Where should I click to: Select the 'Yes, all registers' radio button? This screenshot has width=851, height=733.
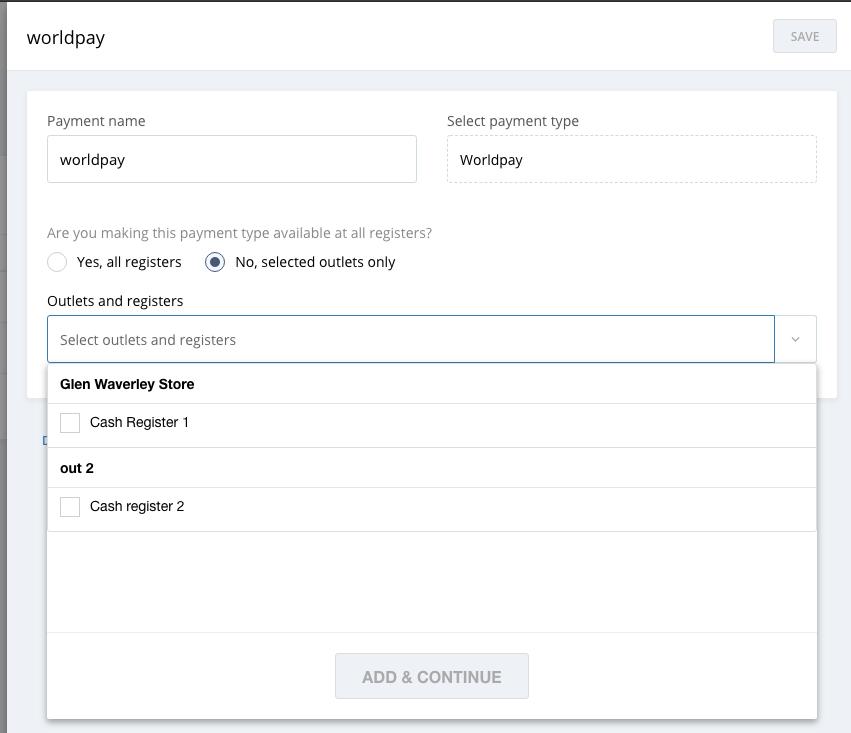(x=57, y=262)
